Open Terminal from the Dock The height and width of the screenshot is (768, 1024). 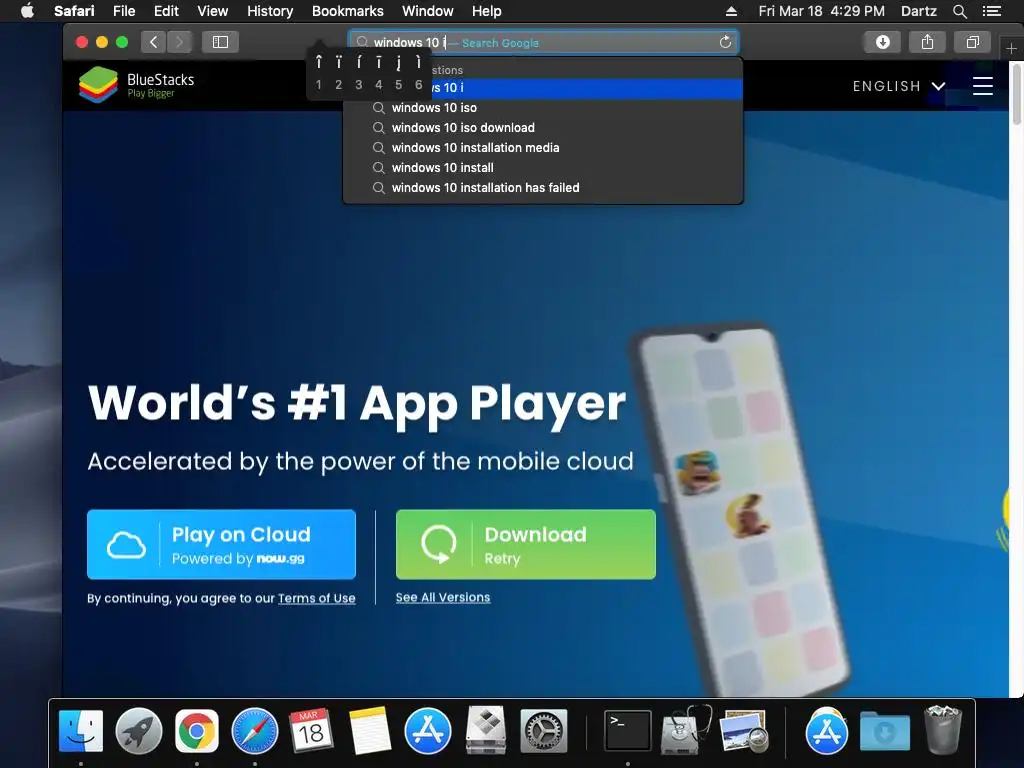click(x=627, y=730)
